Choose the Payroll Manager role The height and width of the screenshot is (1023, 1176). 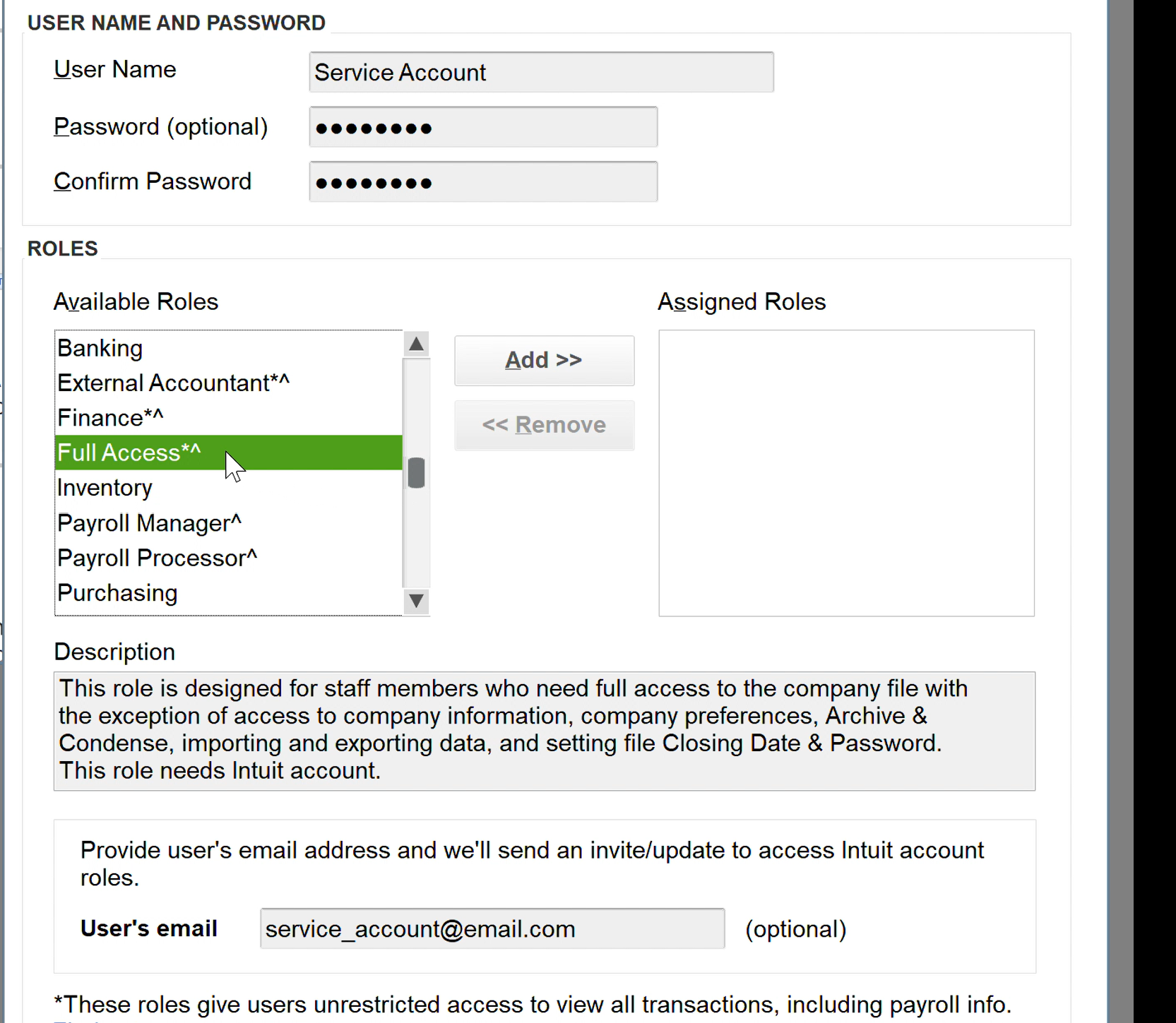149,523
